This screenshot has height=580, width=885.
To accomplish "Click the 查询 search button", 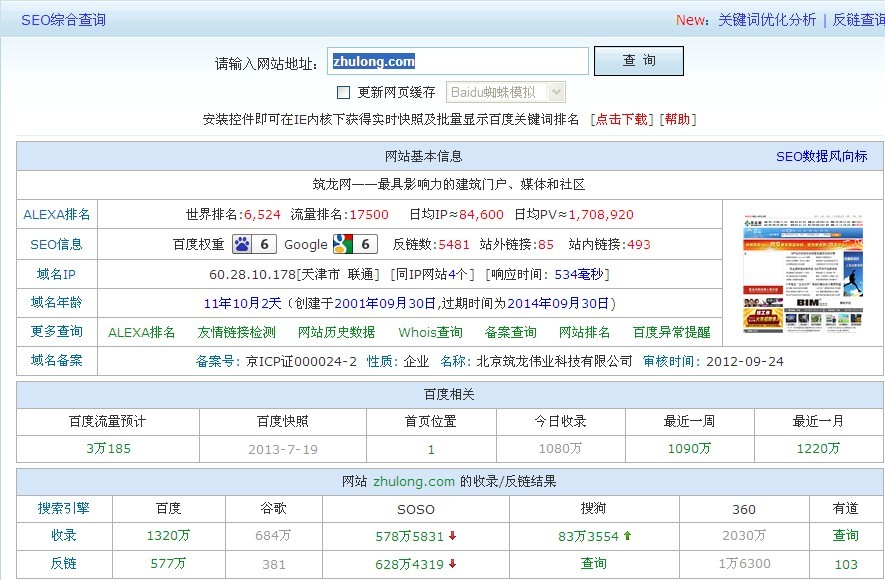I will (639, 61).
